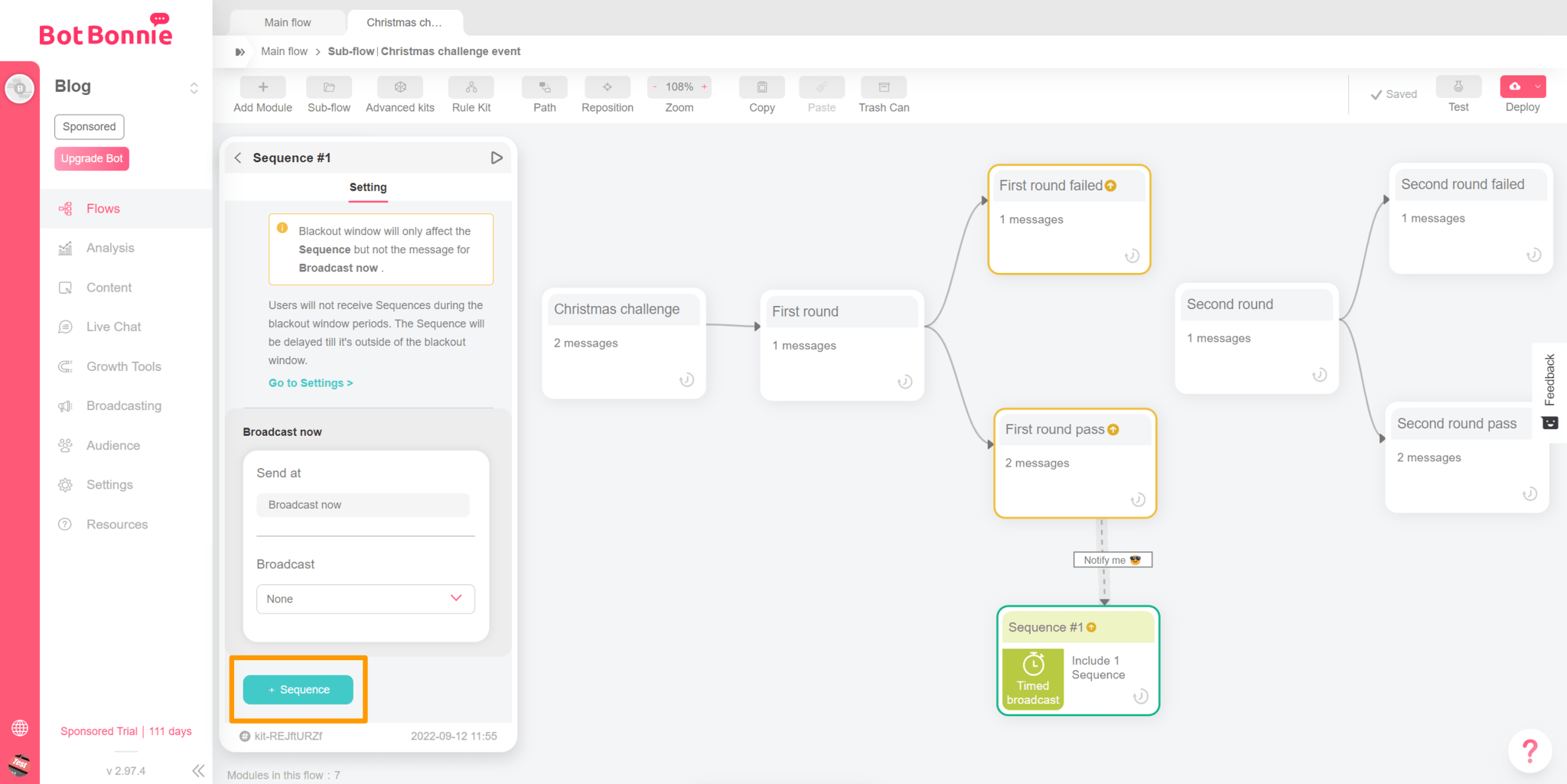Collapse the left sidebar with double chevron
The image size is (1567, 784).
click(x=198, y=770)
